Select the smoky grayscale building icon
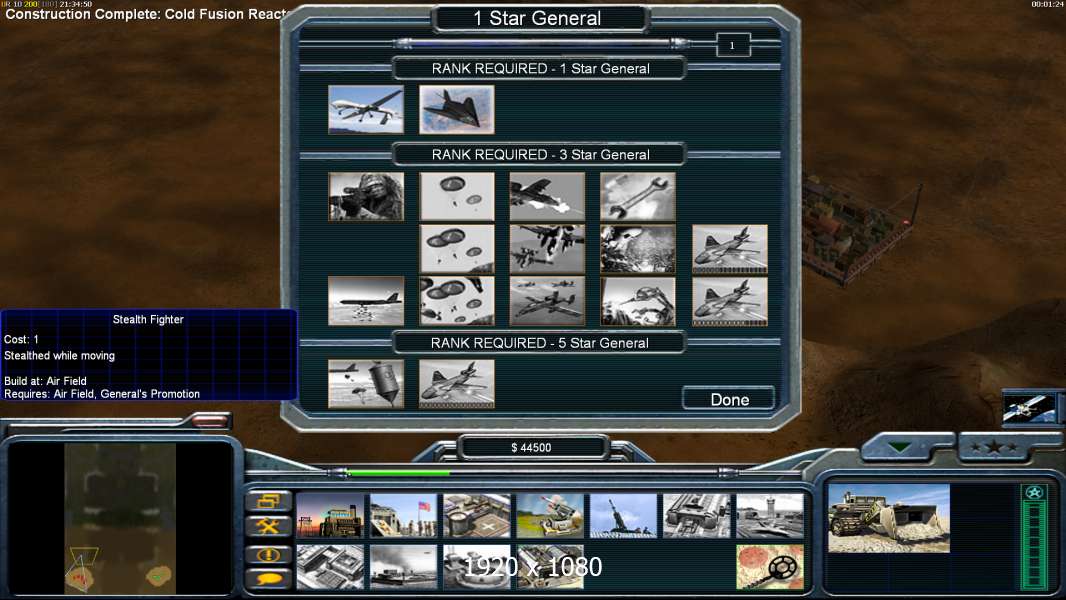Screen dimensions: 1066x600 pyautogui.click(x=404, y=567)
